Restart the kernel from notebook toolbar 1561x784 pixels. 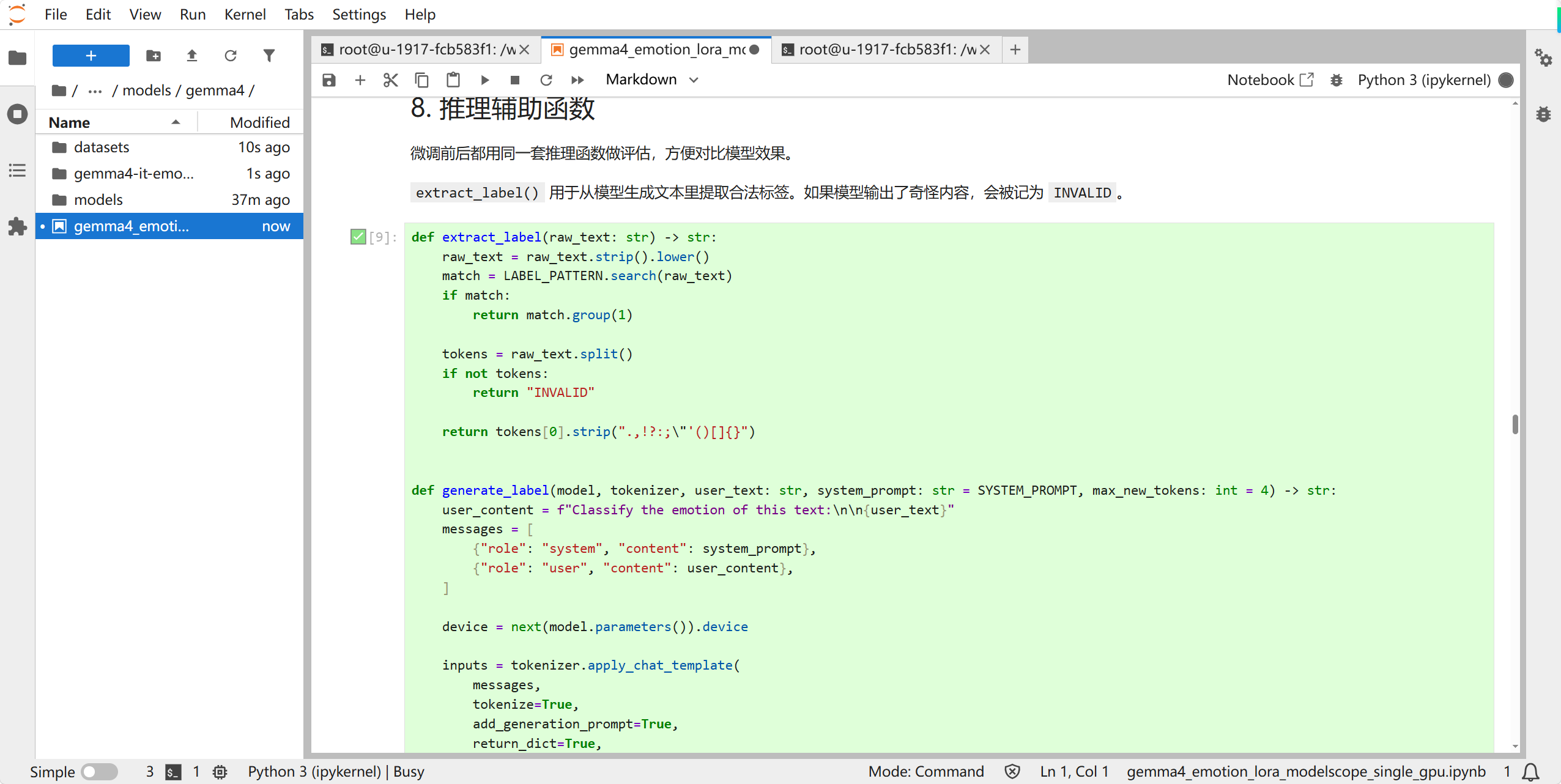pos(546,80)
